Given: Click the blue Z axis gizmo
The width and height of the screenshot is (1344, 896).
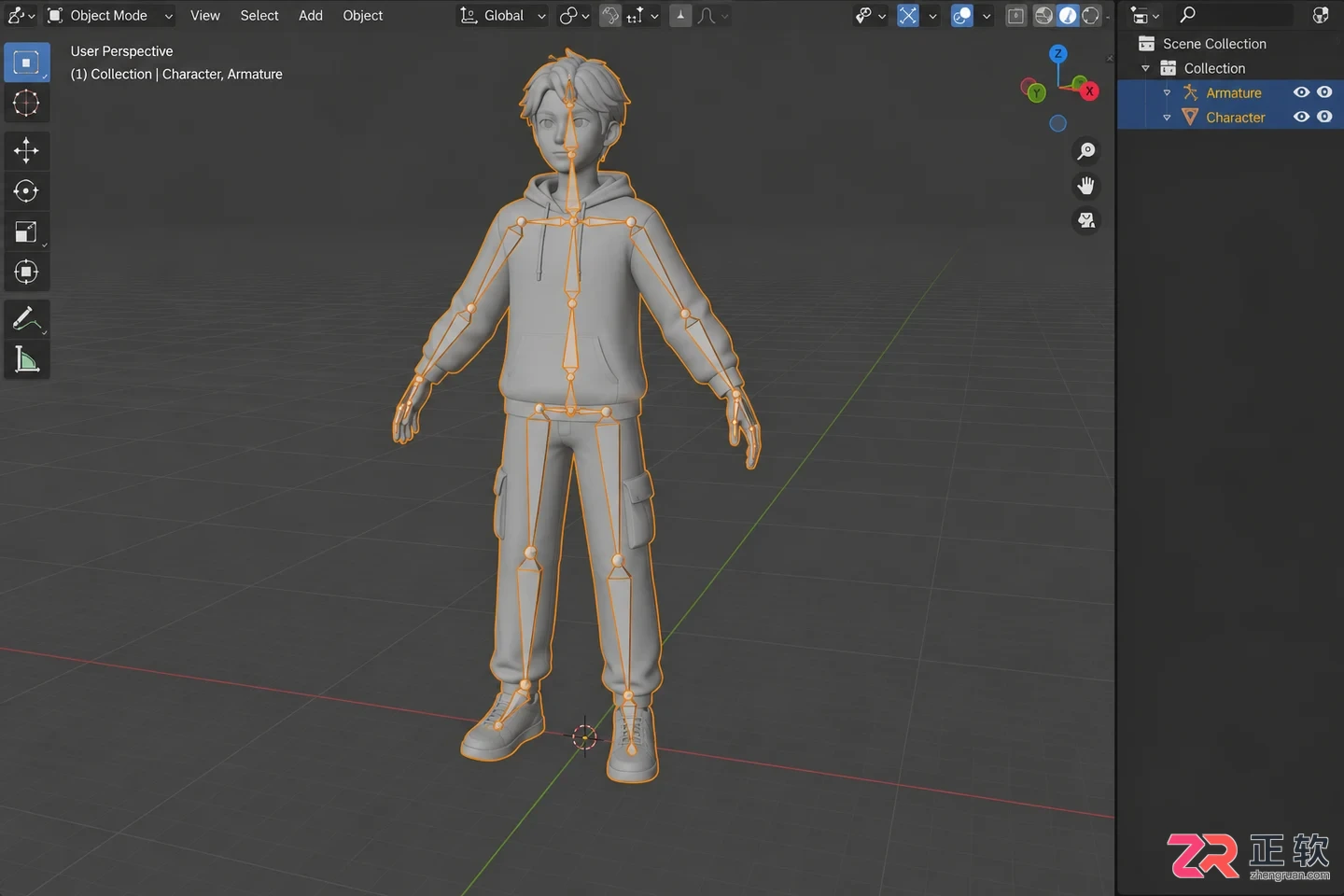Looking at the screenshot, I should 1057,54.
